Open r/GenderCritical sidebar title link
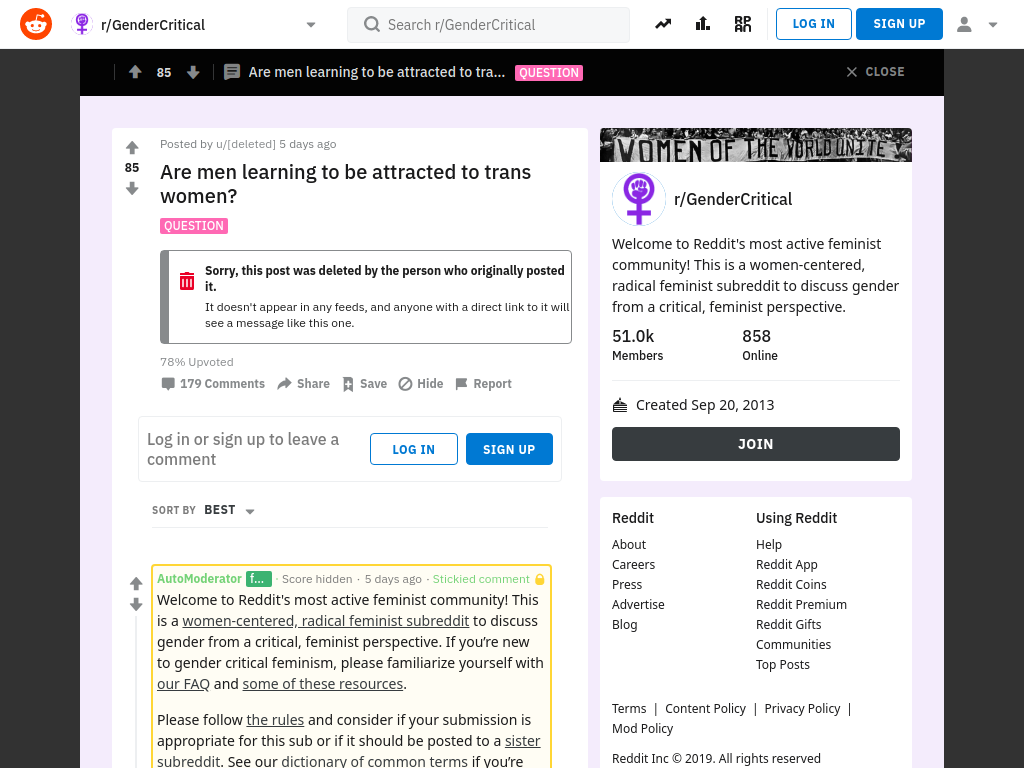This screenshot has width=1024, height=768. point(733,199)
